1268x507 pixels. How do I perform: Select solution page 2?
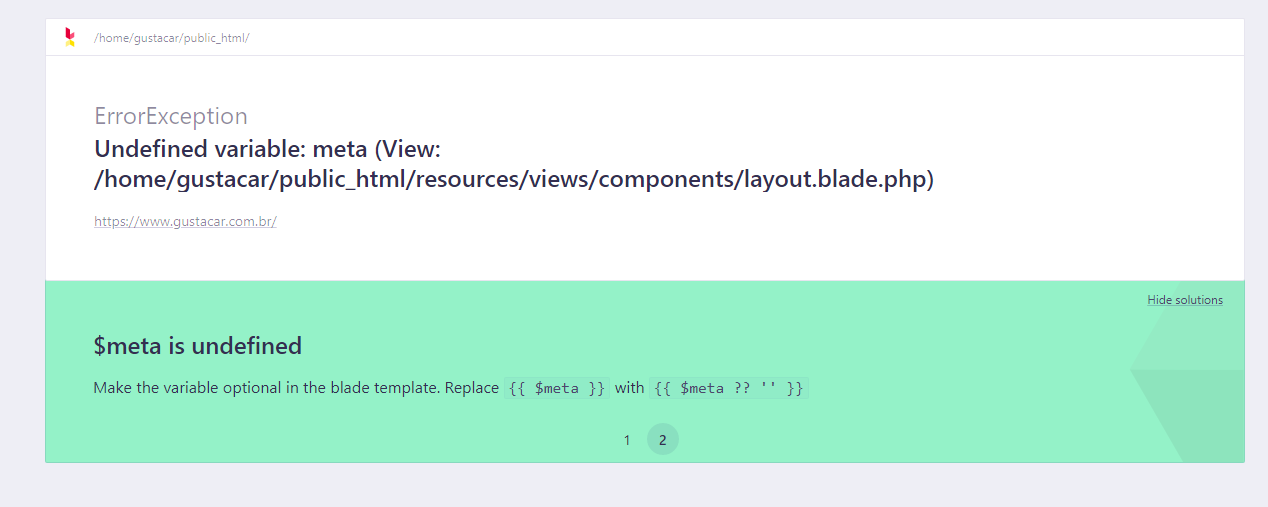click(x=662, y=440)
